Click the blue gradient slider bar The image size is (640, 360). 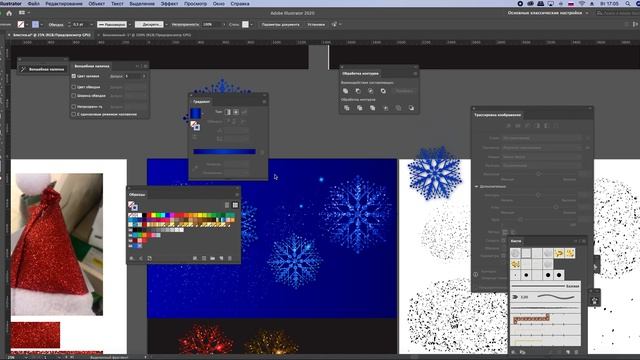[224, 152]
